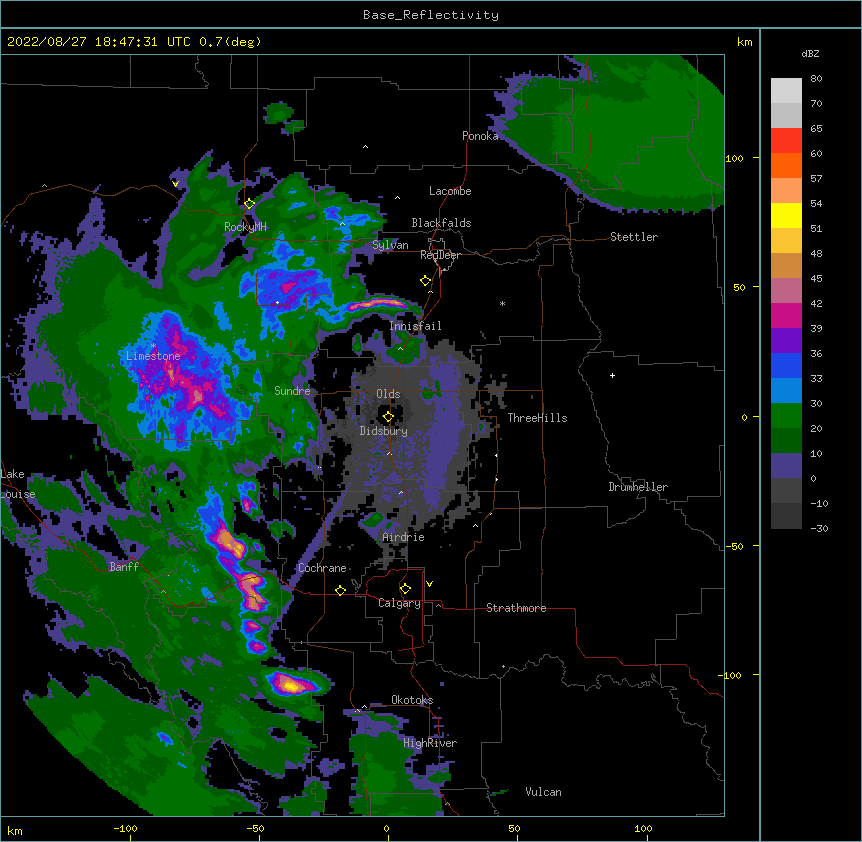Click the Drumheller city label
This screenshot has height=842, width=862.
pos(638,487)
